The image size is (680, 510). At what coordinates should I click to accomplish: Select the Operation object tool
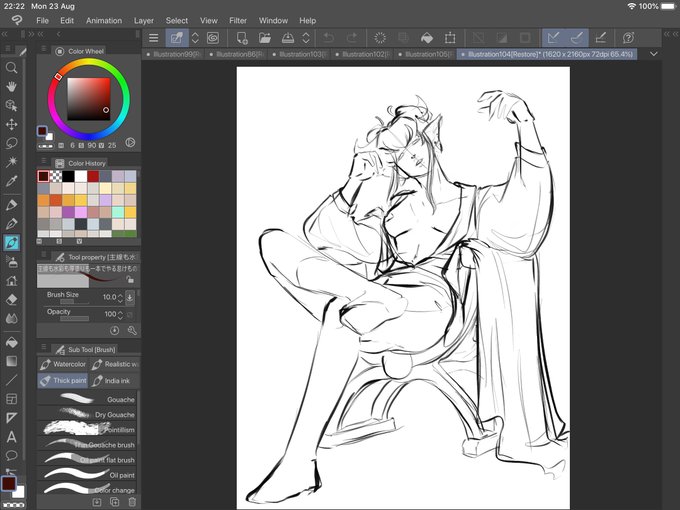(11, 105)
